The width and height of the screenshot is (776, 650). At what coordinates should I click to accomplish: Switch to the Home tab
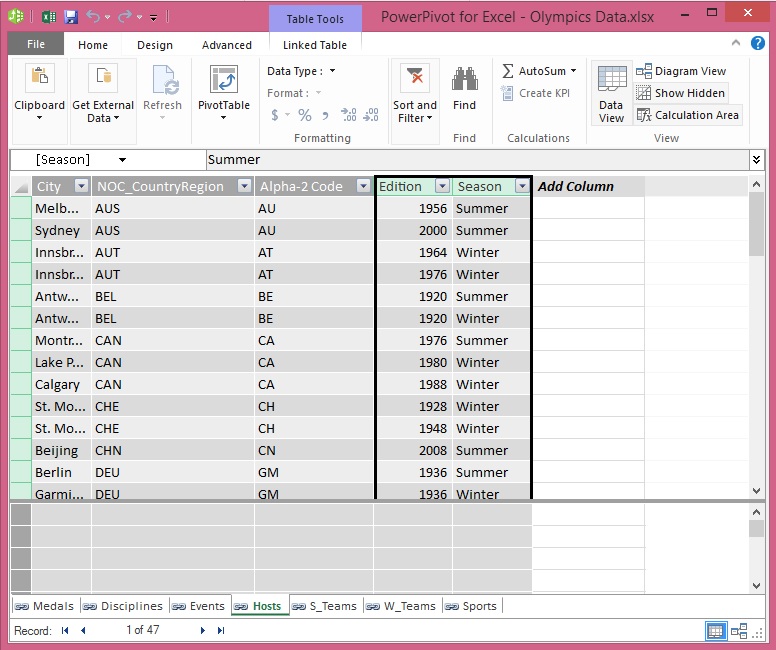93,45
